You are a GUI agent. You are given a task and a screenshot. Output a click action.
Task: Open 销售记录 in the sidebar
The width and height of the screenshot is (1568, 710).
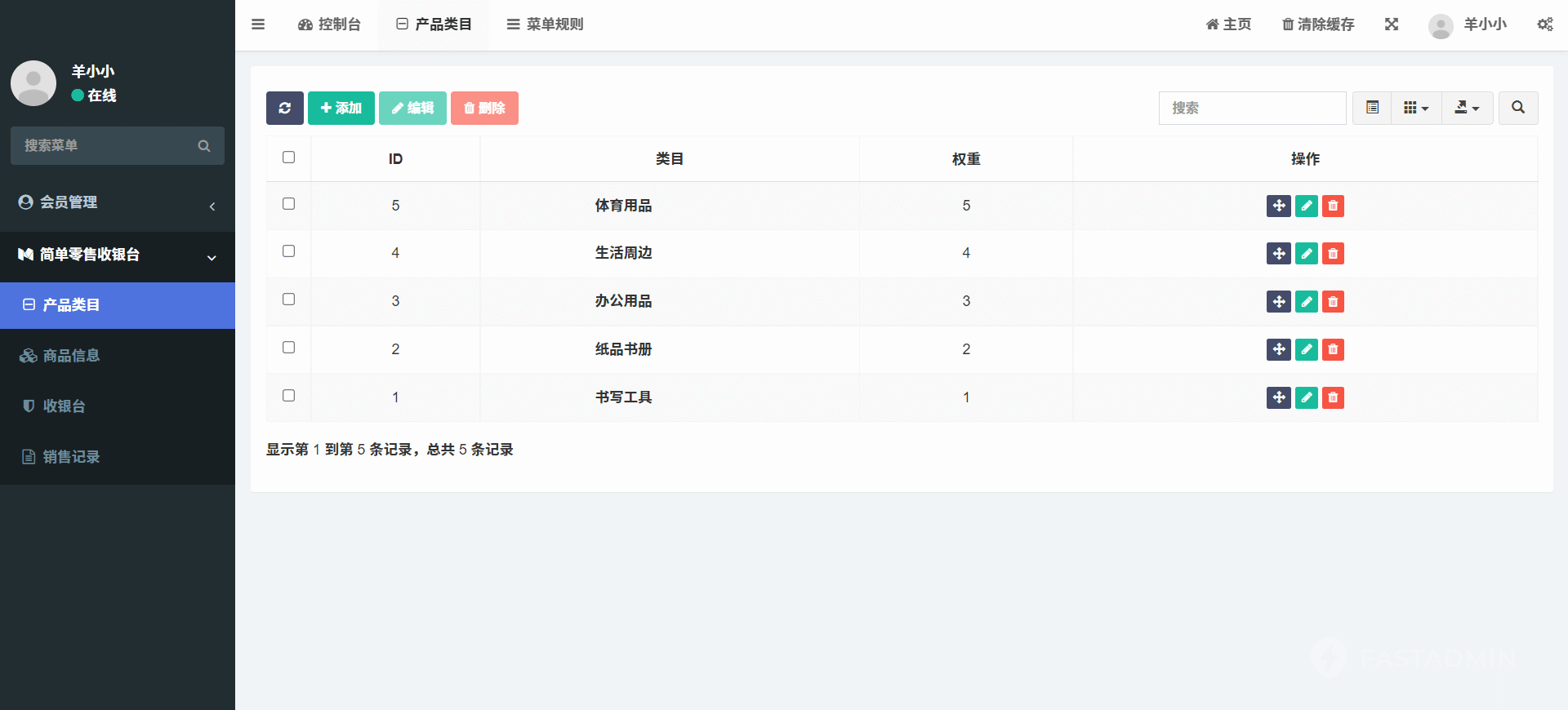coord(118,457)
